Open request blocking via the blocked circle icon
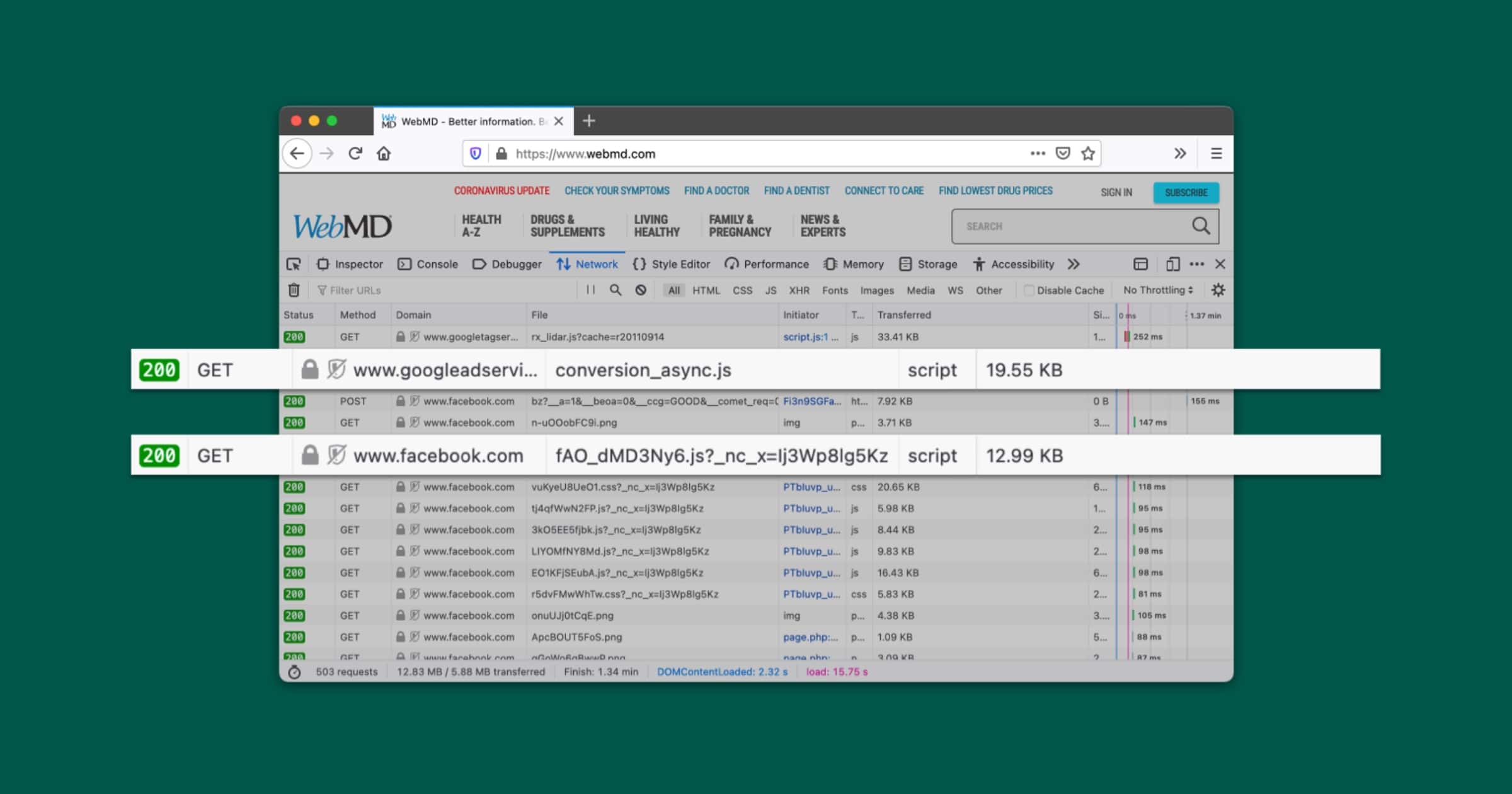Screen dimensions: 1512x794 (x=641, y=290)
